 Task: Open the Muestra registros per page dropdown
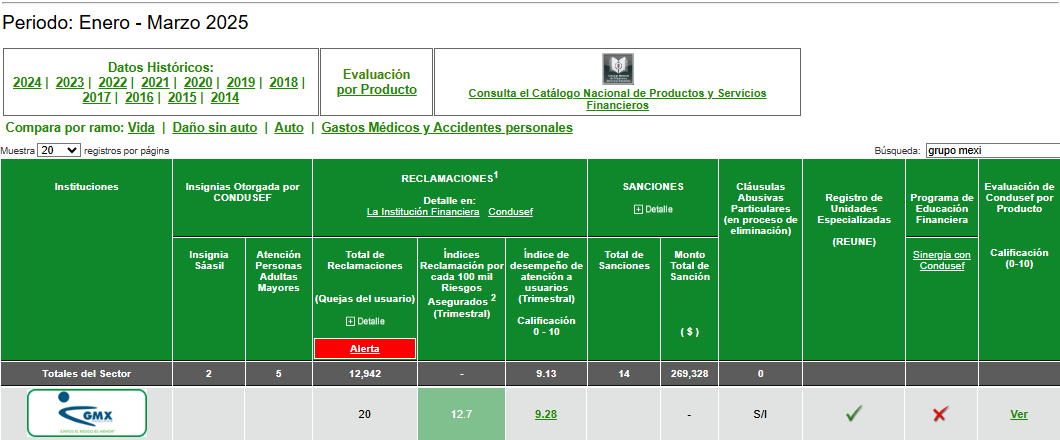59,150
